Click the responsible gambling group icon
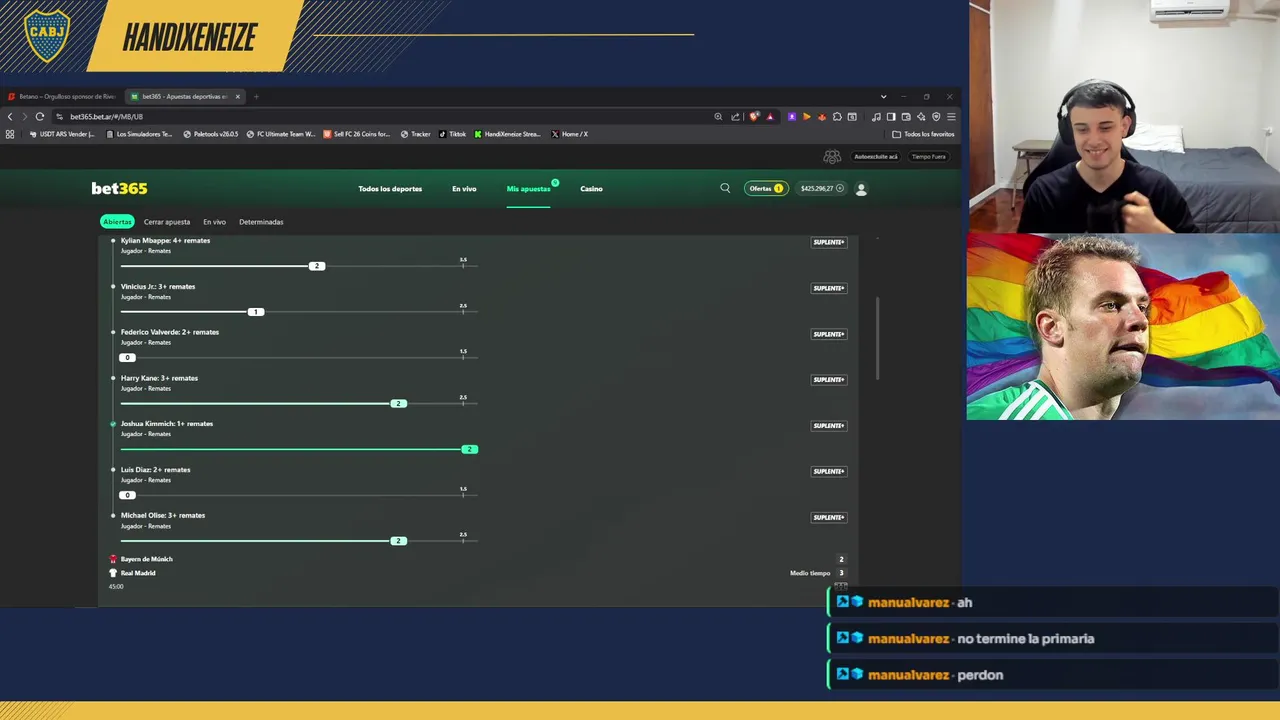 pos(832,157)
